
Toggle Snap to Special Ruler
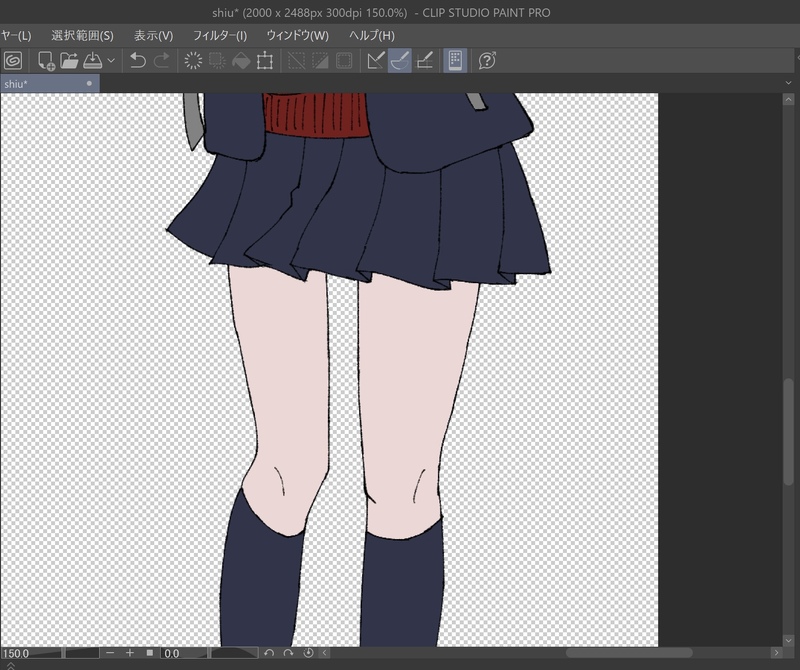pyautogui.click(x=400, y=61)
